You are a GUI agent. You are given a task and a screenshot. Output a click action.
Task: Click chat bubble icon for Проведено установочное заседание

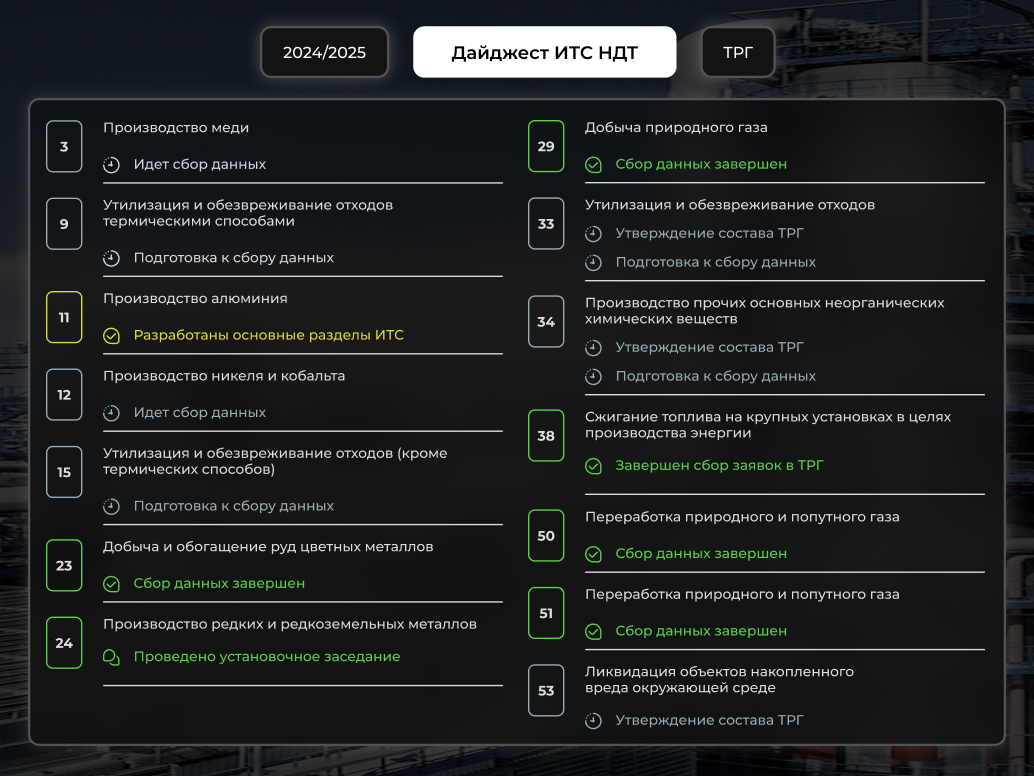(111, 657)
